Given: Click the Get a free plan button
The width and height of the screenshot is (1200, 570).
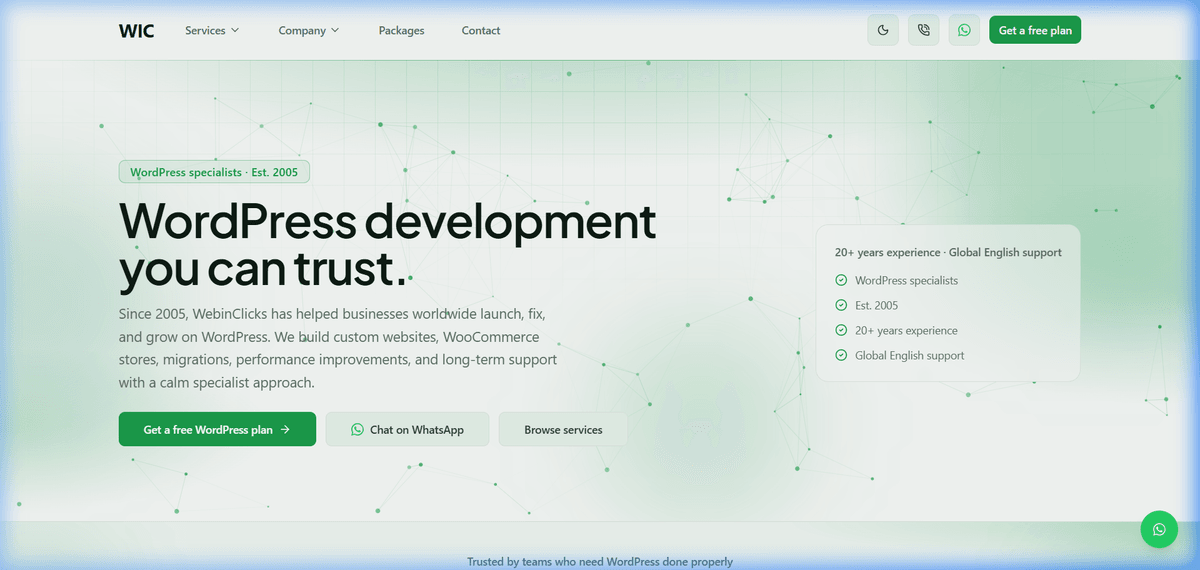Looking at the screenshot, I should point(1035,30).
